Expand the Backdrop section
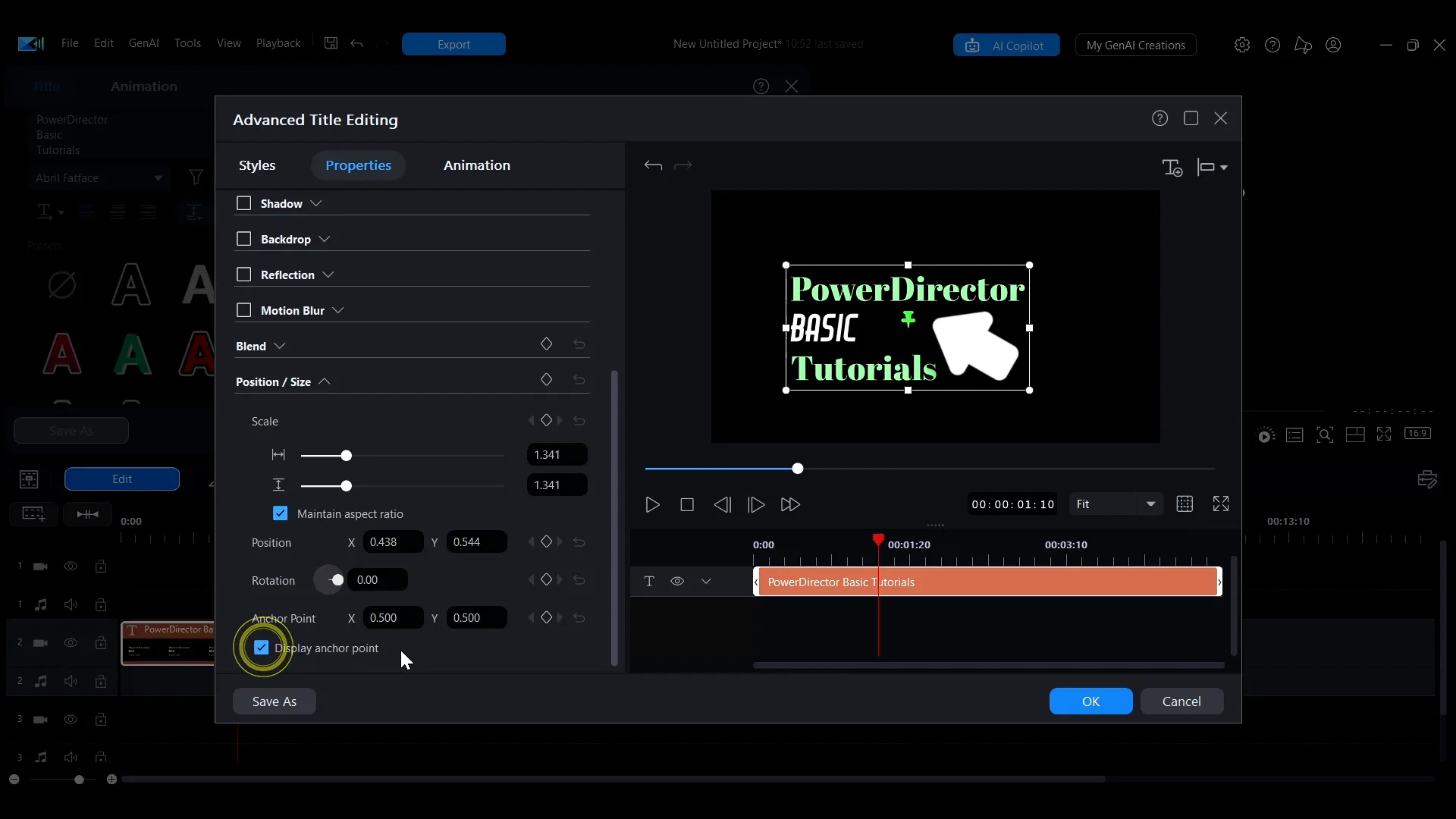1456x819 pixels. pos(325,239)
